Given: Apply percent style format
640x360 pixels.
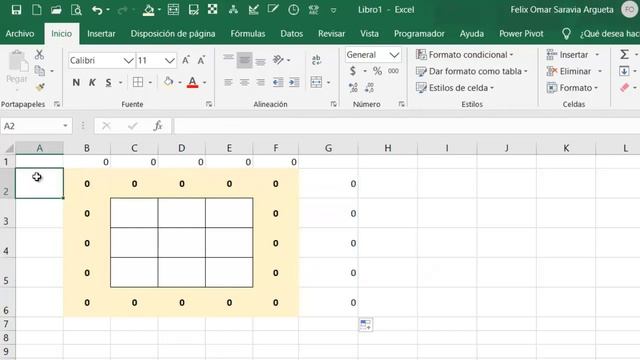Looking at the screenshot, I should 378,71.
